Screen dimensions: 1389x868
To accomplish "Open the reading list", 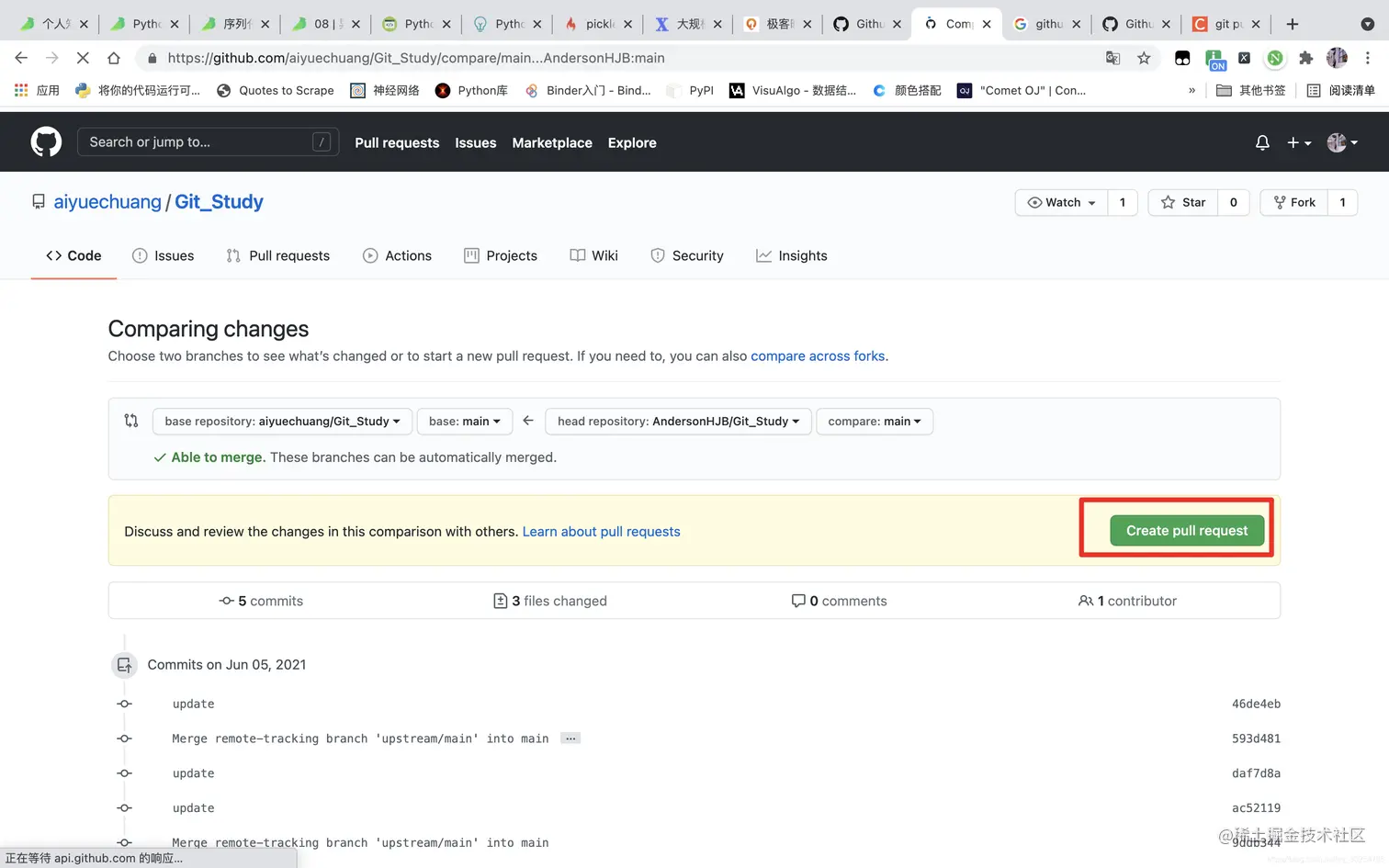I will pyautogui.click(x=1340, y=90).
